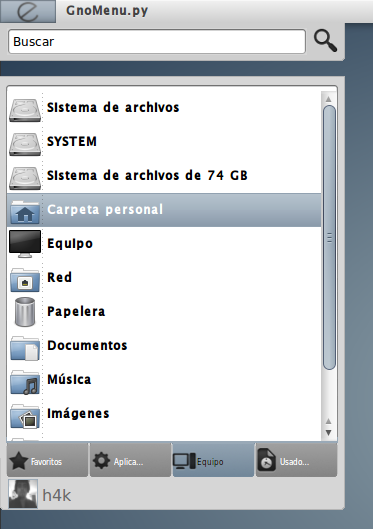Select the Equipo tab at the bottom

213,460
